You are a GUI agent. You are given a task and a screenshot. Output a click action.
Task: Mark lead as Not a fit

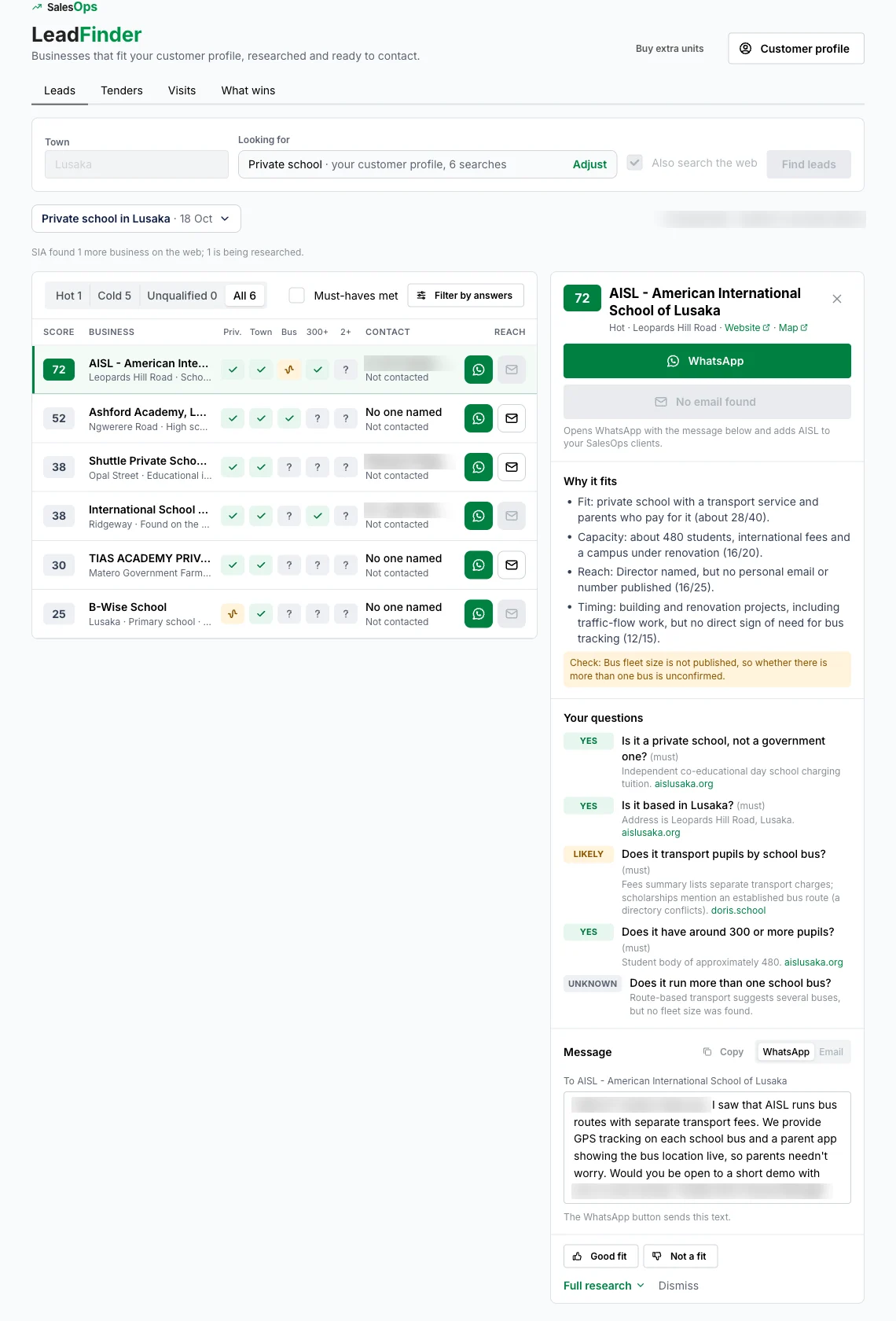(681, 1257)
